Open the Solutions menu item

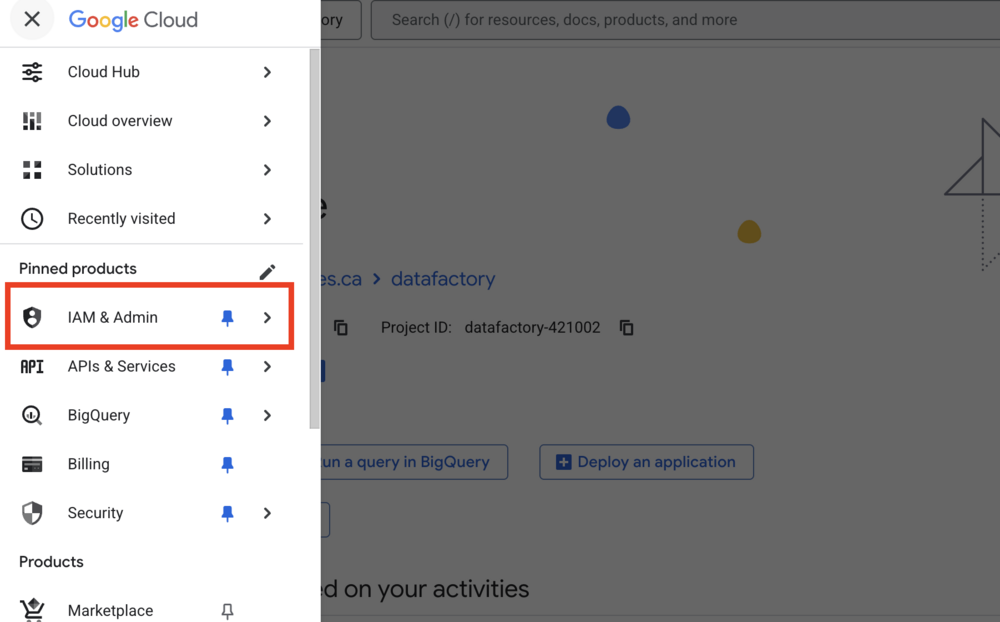[100, 170]
